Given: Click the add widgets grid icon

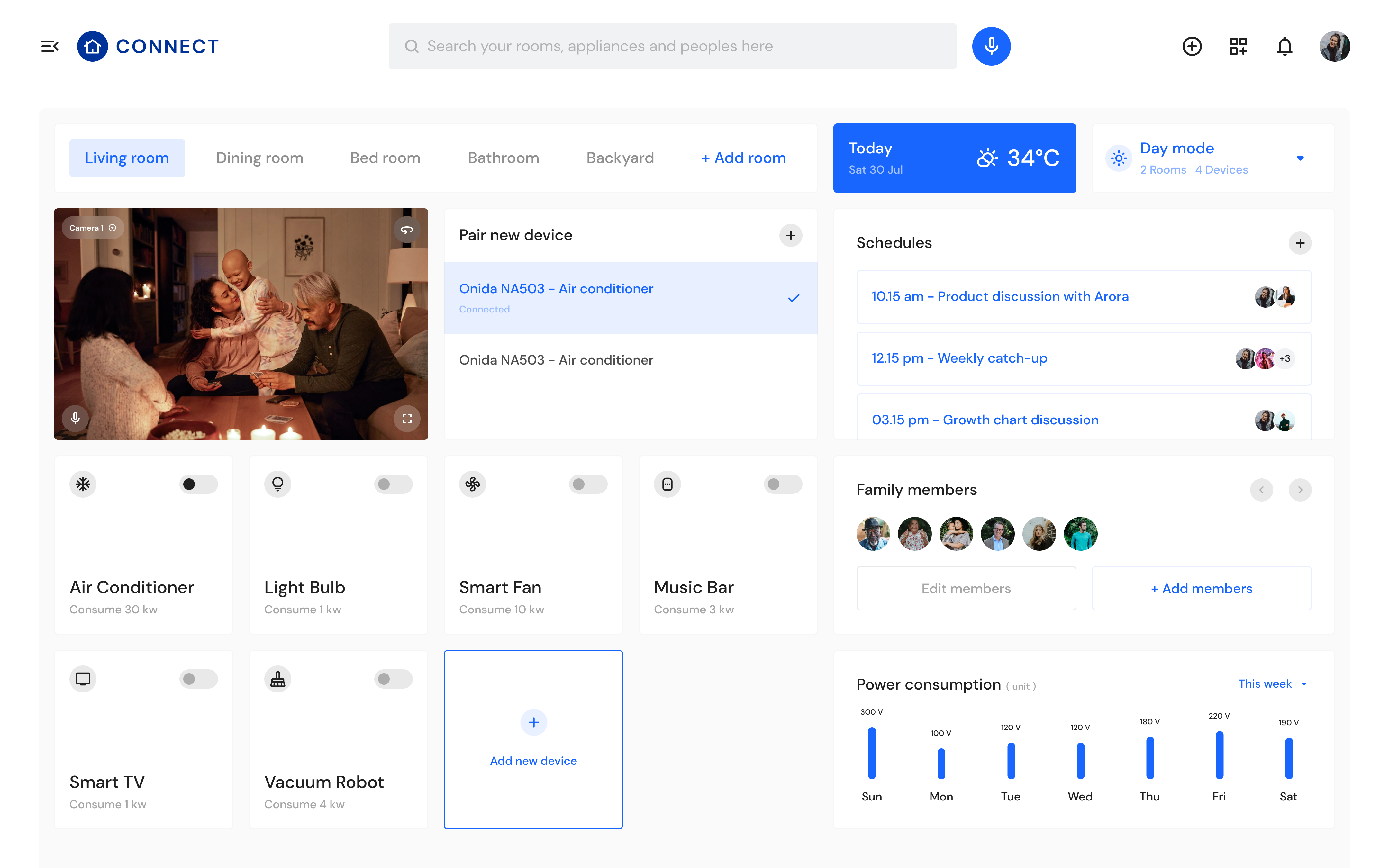Looking at the screenshot, I should pyautogui.click(x=1238, y=46).
